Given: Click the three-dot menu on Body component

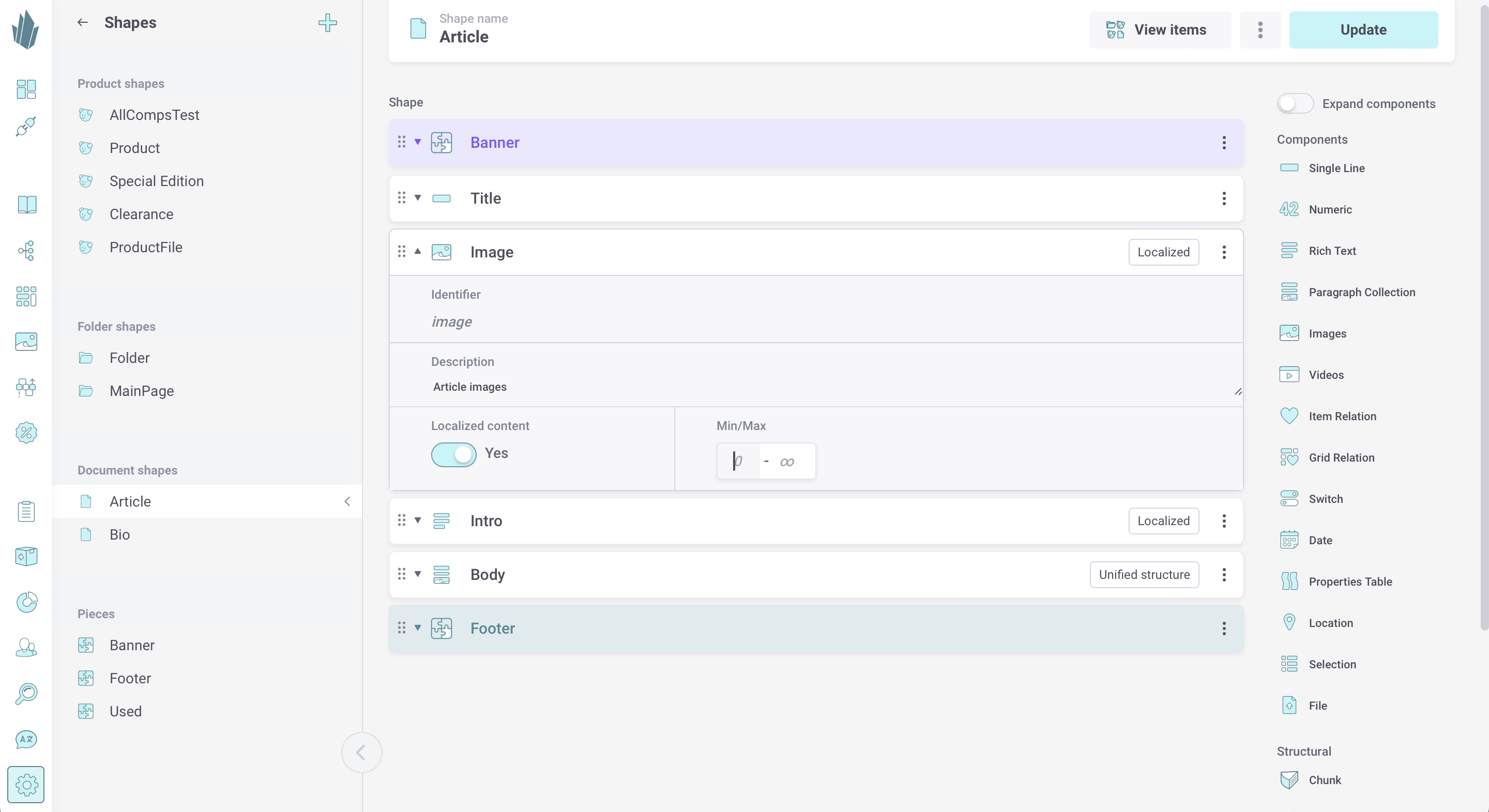Looking at the screenshot, I should click(x=1223, y=574).
